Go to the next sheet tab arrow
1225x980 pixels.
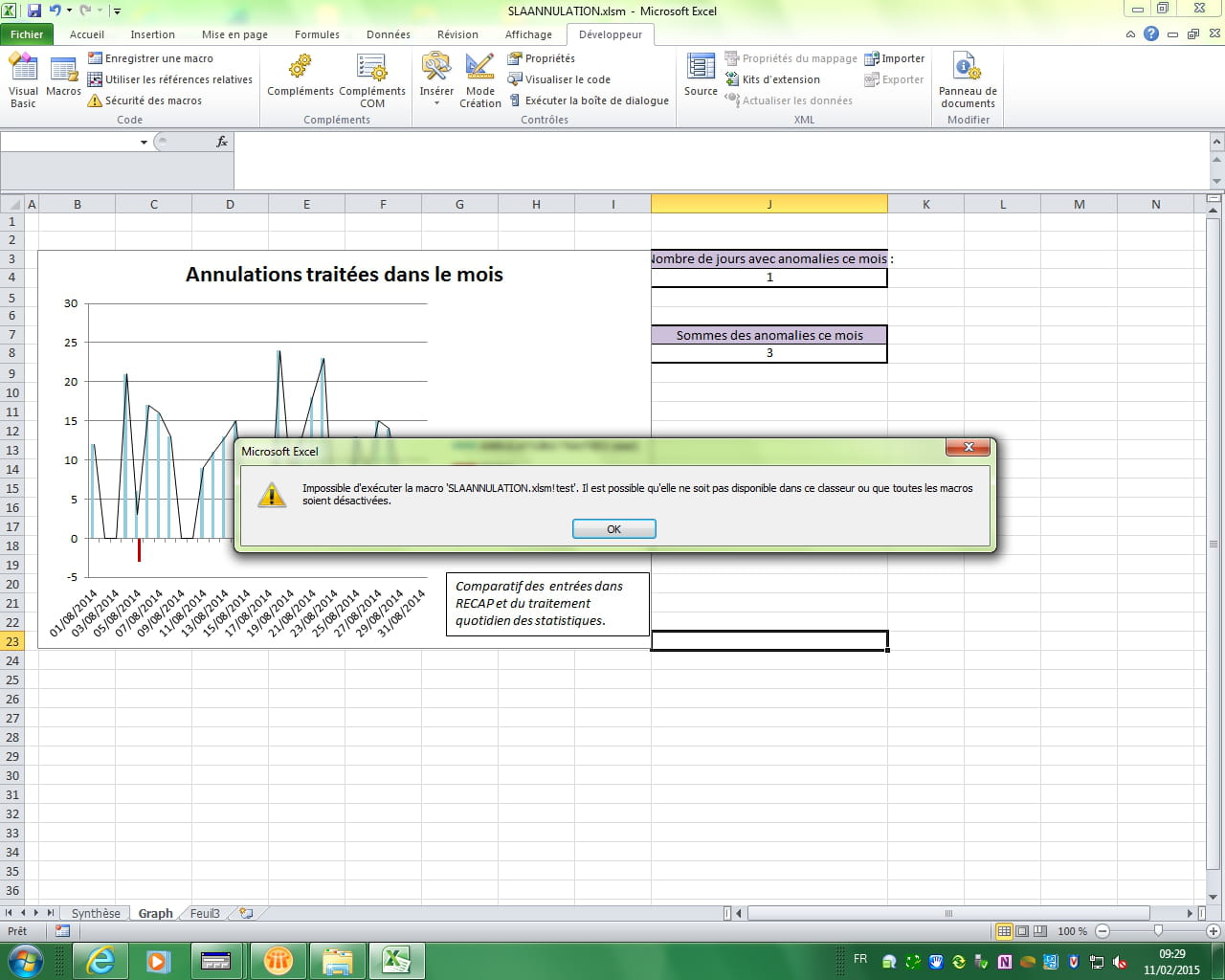(x=36, y=913)
